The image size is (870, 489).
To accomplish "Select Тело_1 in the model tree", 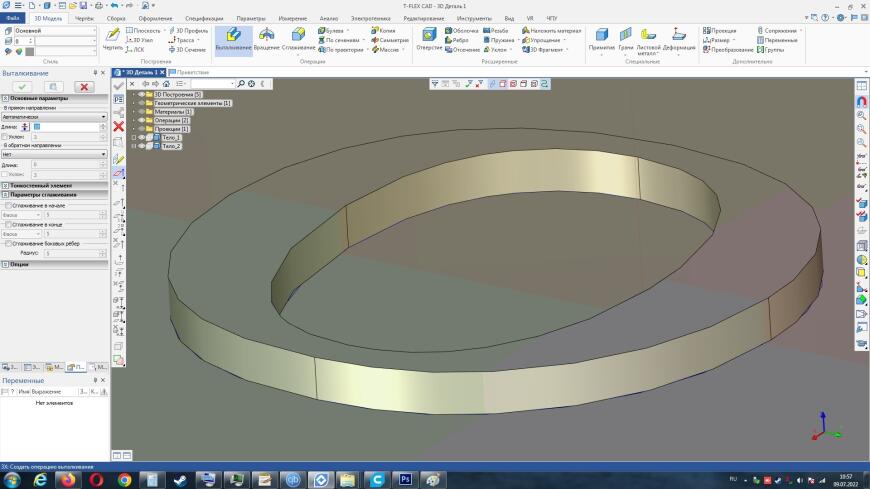I will [x=171, y=138].
